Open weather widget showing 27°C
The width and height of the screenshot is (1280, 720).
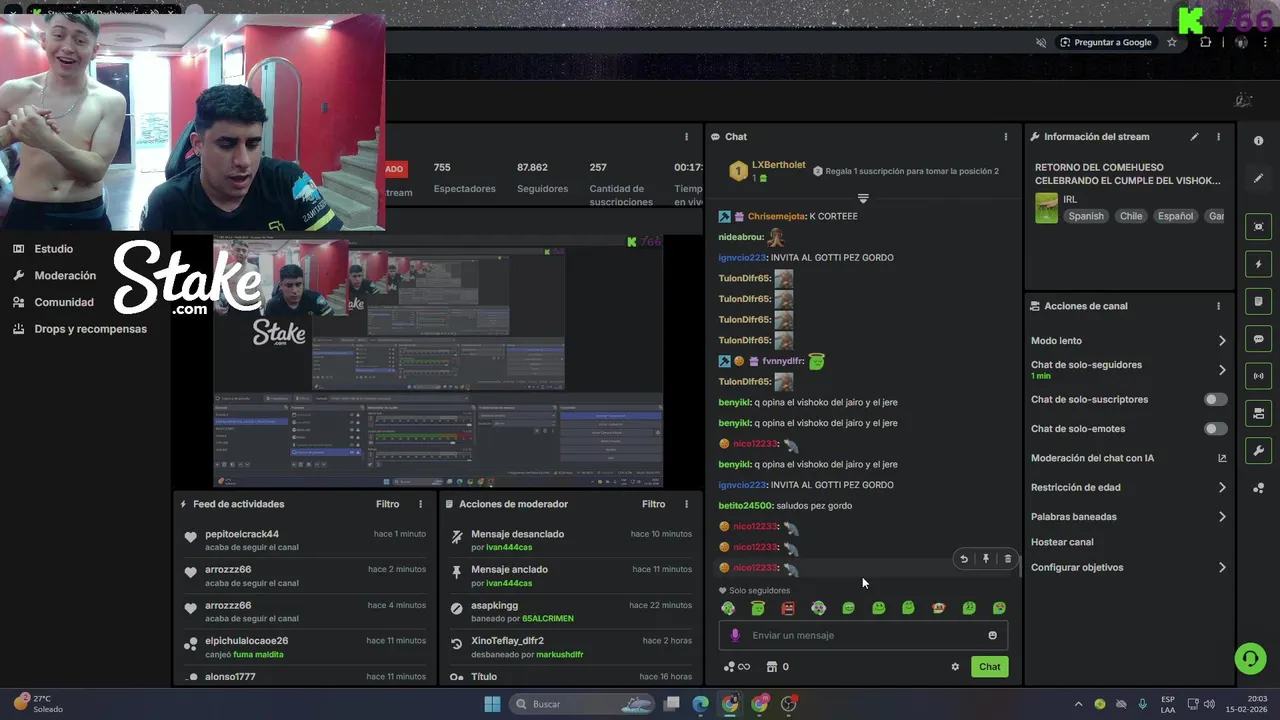38,704
